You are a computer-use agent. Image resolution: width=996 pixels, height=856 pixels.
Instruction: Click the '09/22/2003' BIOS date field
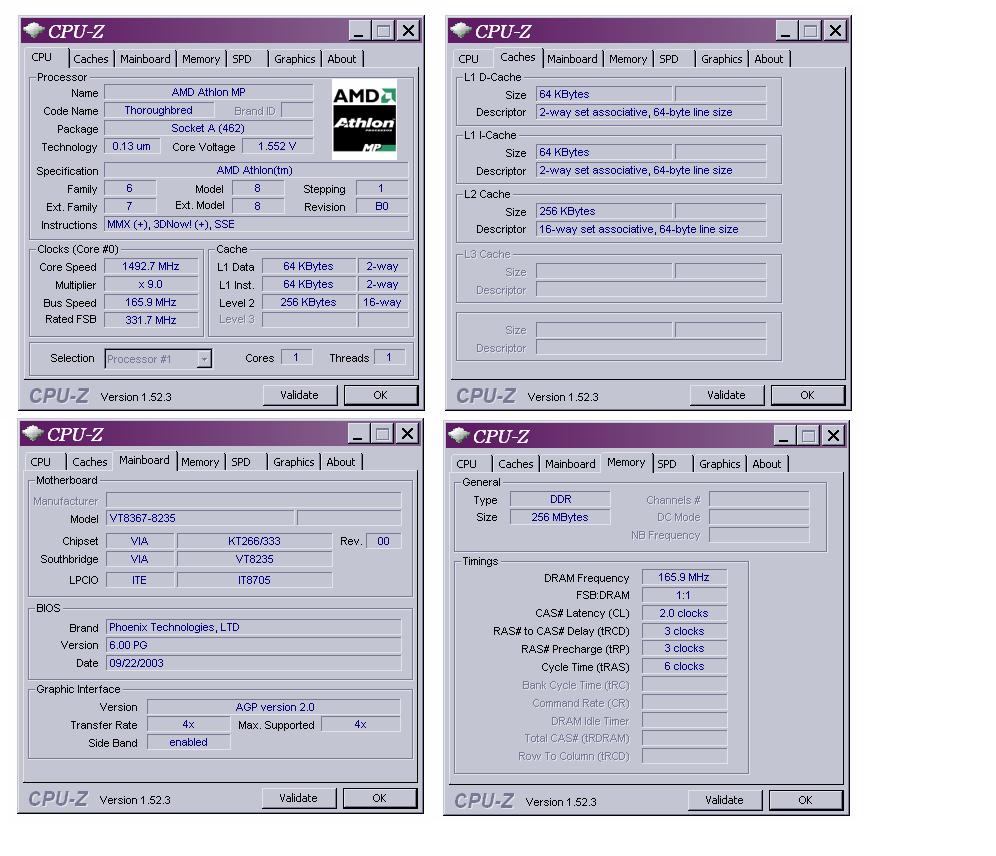pyautogui.click(x=253, y=663)
